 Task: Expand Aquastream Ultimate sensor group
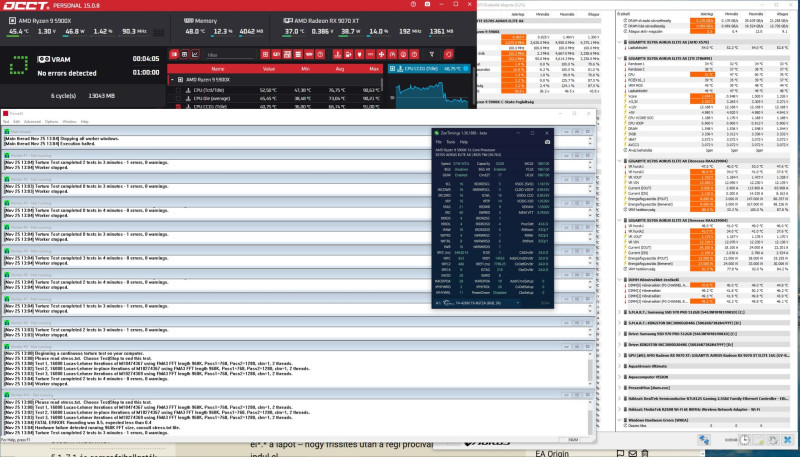point(620,366)
